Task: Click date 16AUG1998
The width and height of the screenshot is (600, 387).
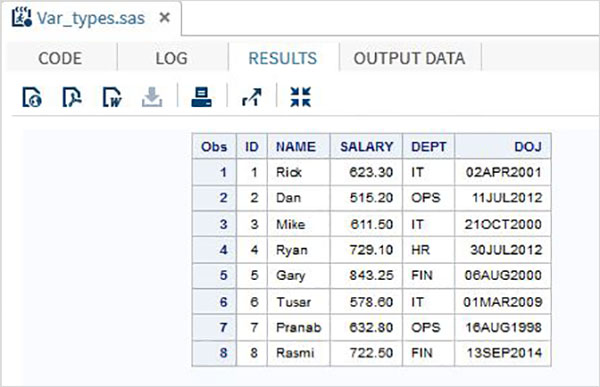Action: [x=504, y=328]
